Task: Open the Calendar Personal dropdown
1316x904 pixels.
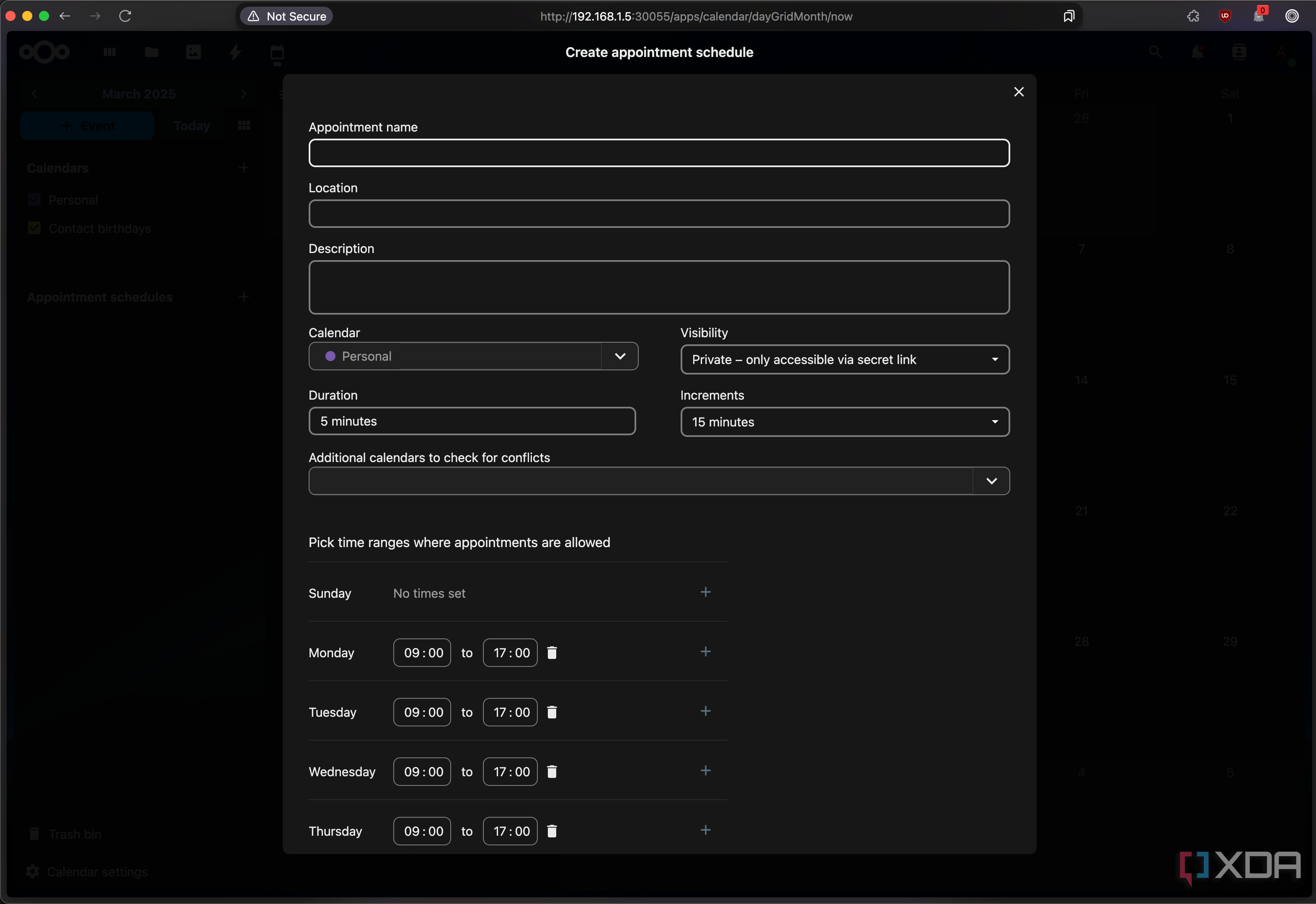Action: 473,356
